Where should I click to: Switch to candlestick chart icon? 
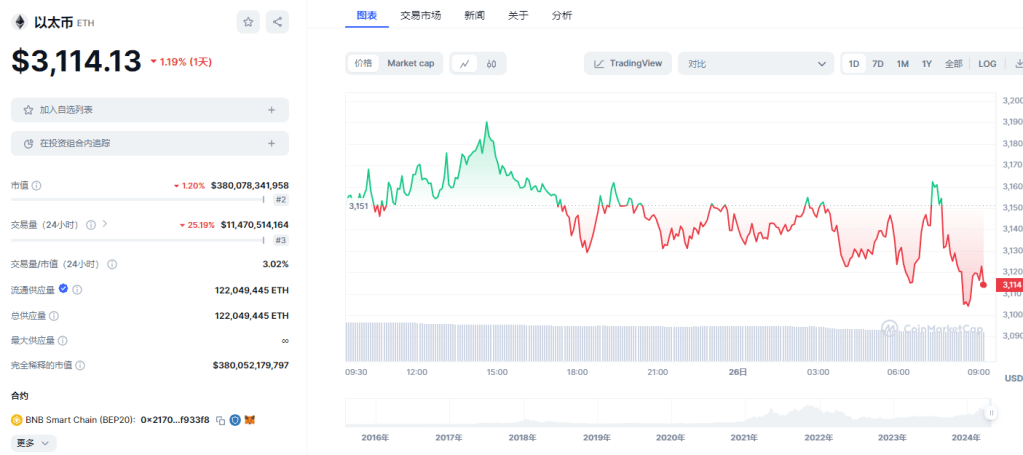click(491, 64)
